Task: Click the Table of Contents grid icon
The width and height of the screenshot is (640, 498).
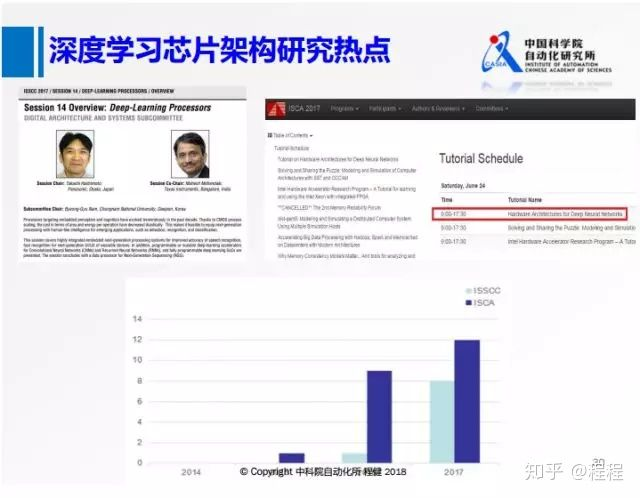Action: click(270, 135)
